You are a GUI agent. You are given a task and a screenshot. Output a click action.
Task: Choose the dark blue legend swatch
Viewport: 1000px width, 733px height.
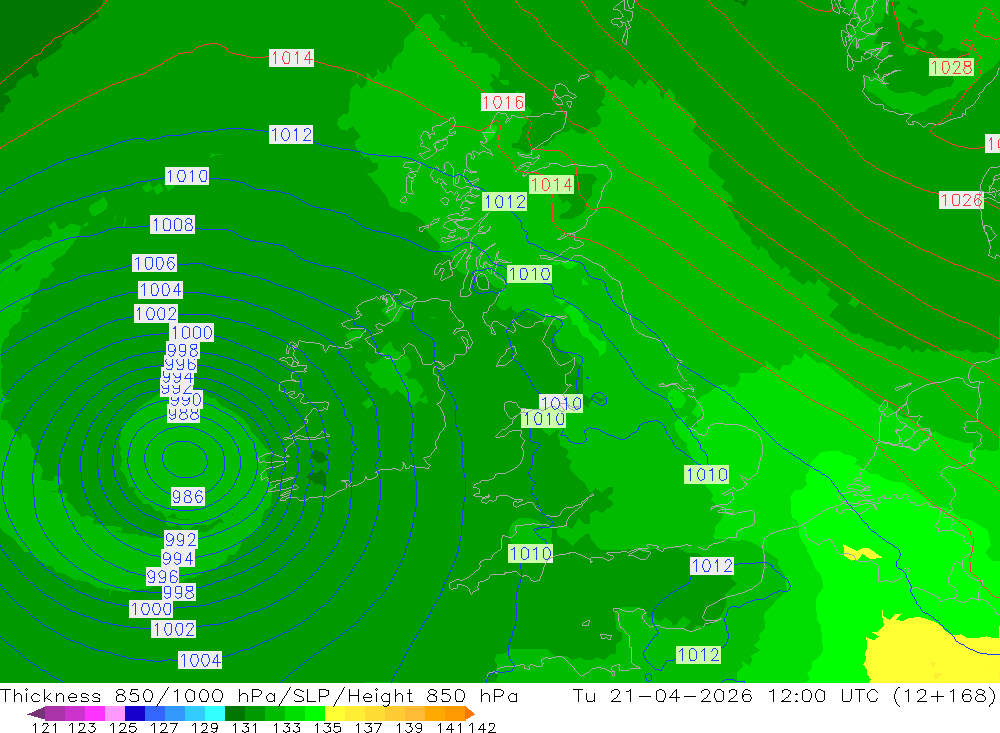pyautogui.click(x=135, y=713)
